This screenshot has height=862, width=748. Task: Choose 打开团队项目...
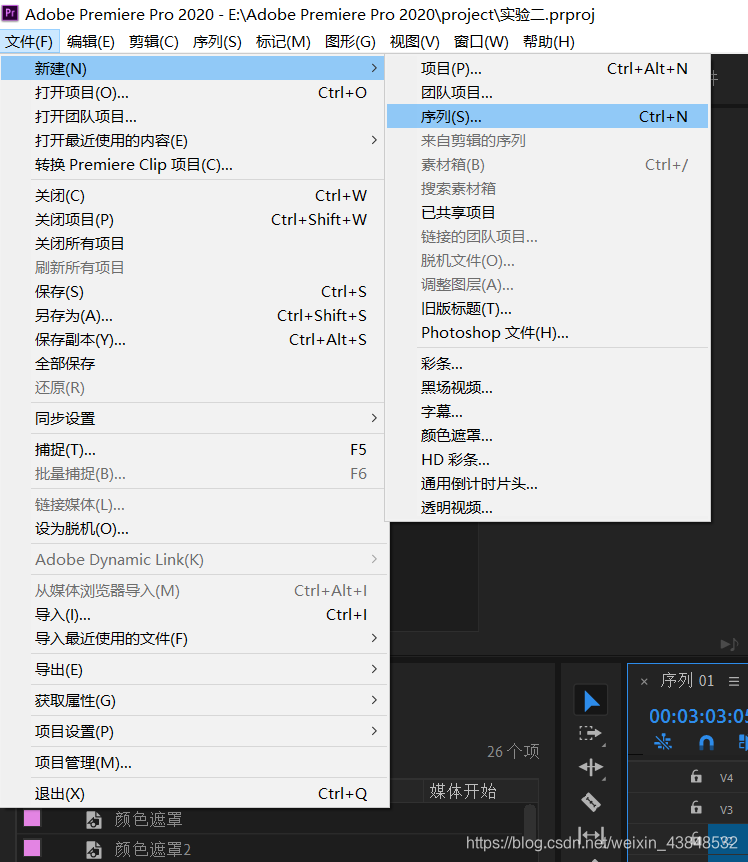pyautogui.click(x=192, y=117)
